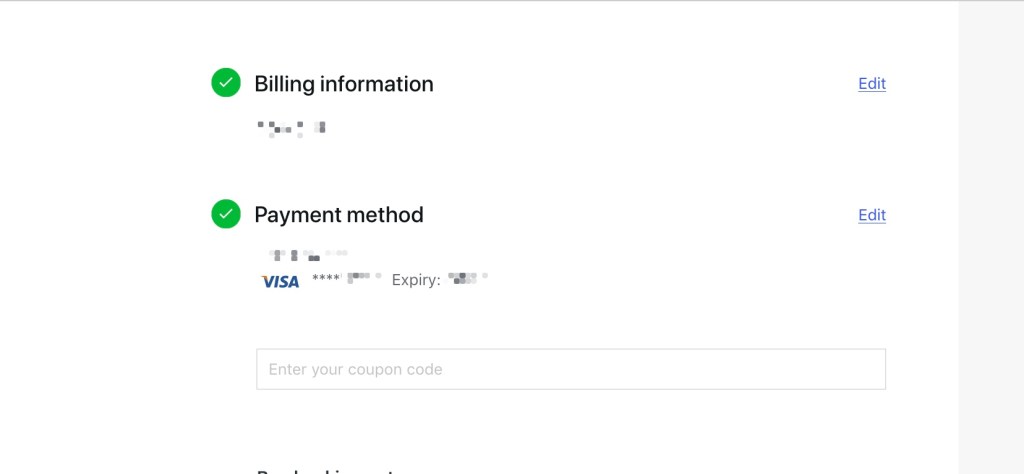Click the partially visible heading at bottom
This screenshot has width=1024, height=474.
pos(330,470)
